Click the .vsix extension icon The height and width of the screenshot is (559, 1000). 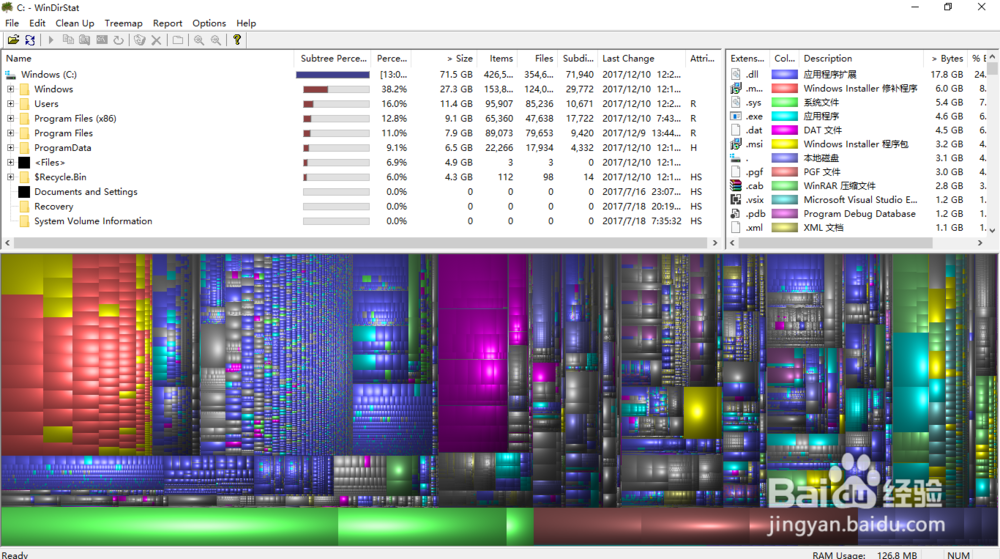736,200
